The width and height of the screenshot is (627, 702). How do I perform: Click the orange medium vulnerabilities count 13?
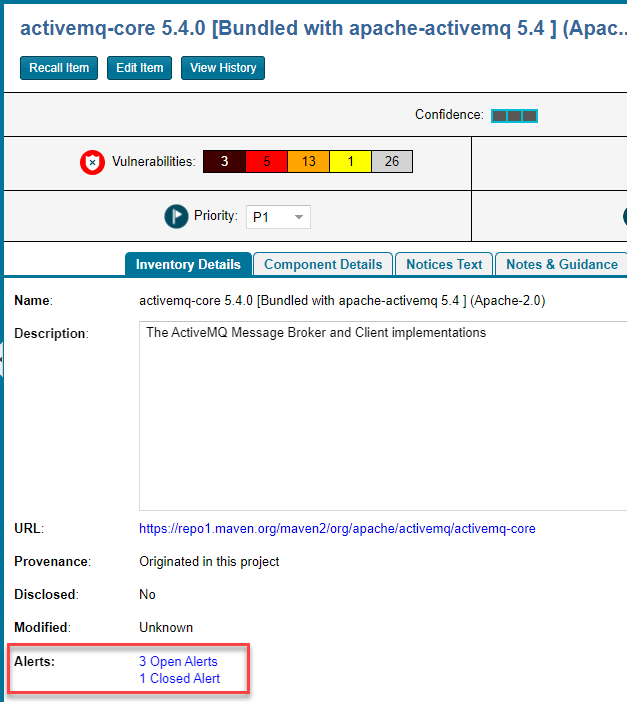click(308, 162)
